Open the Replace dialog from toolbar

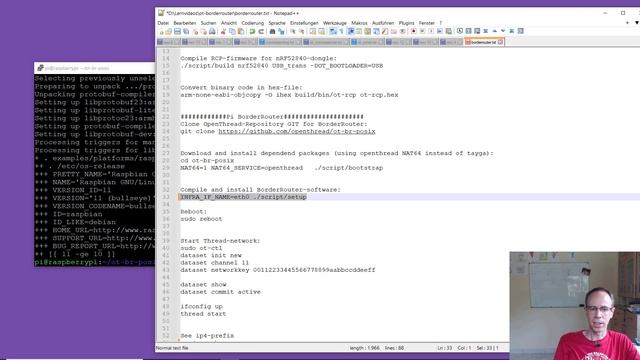281,31
